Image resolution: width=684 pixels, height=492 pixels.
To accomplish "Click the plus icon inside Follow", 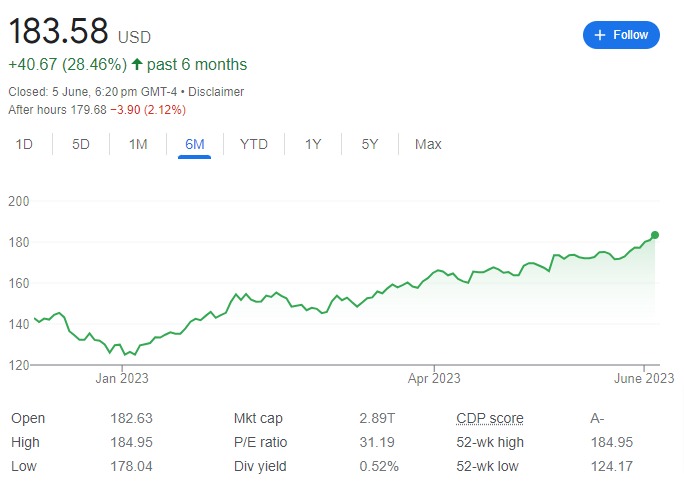I will coord(600,35).
